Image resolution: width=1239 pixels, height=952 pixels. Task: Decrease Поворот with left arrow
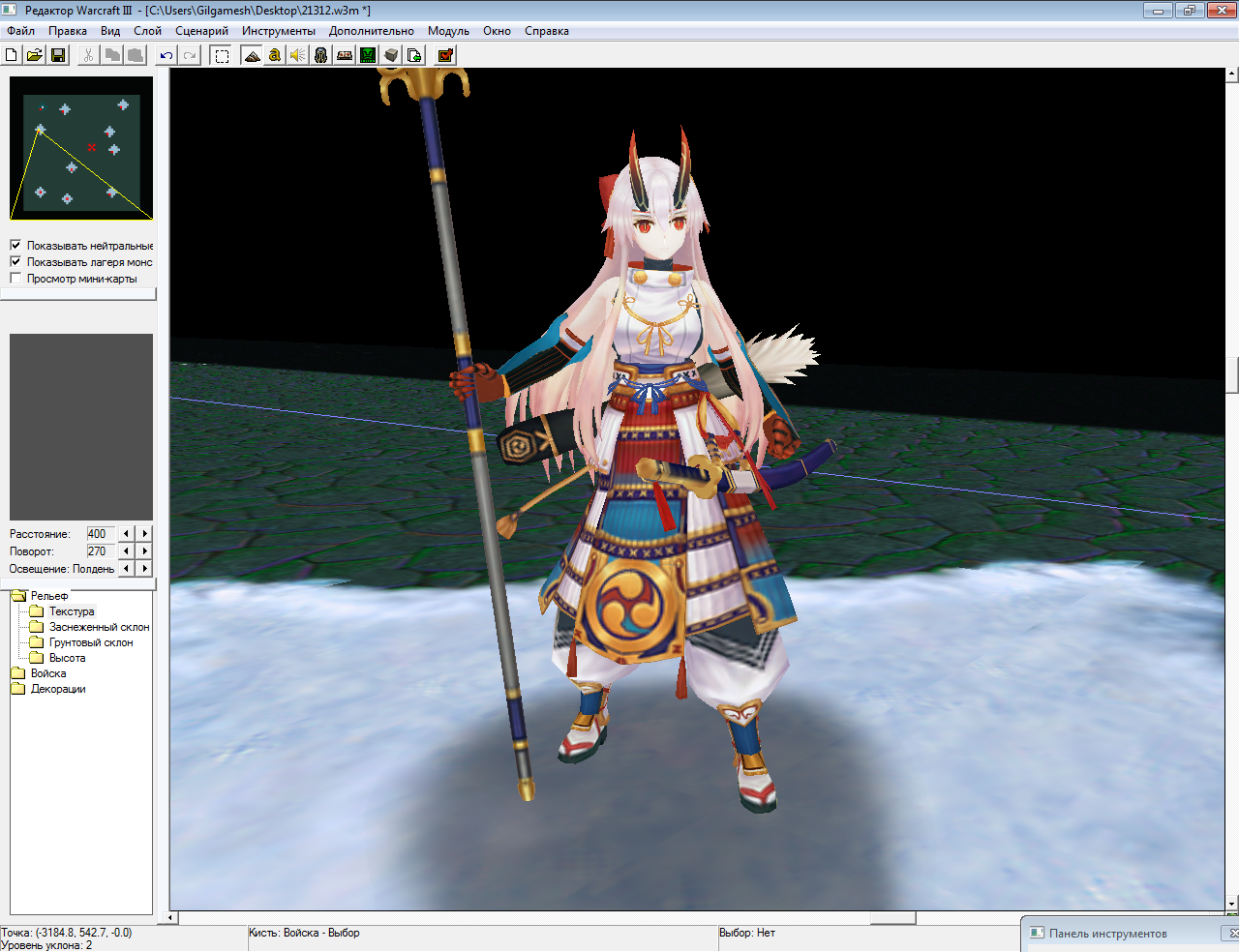126,550
